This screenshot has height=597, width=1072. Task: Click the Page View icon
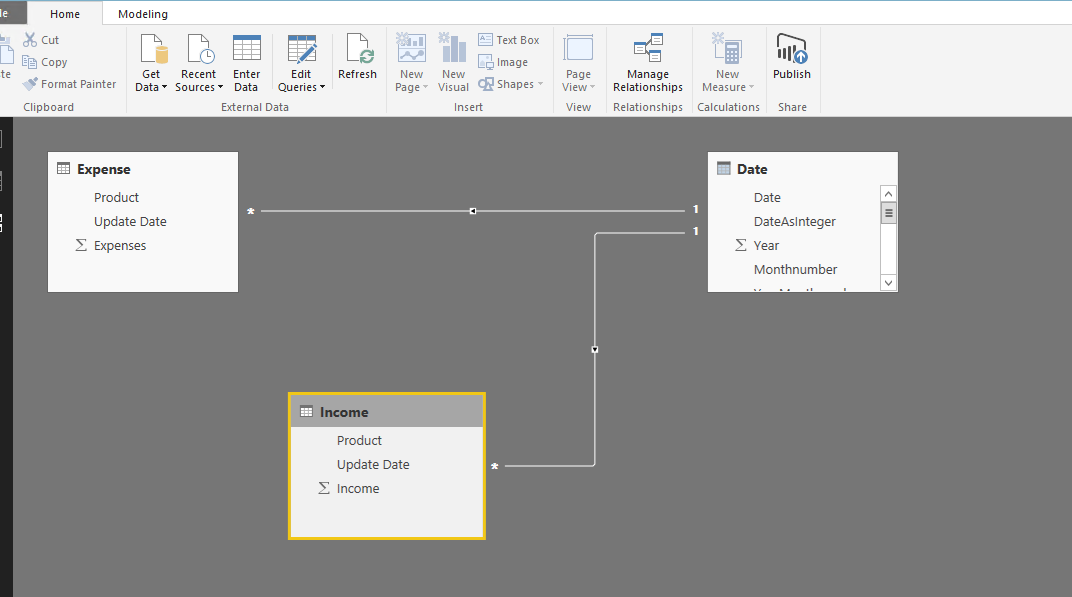578,49
